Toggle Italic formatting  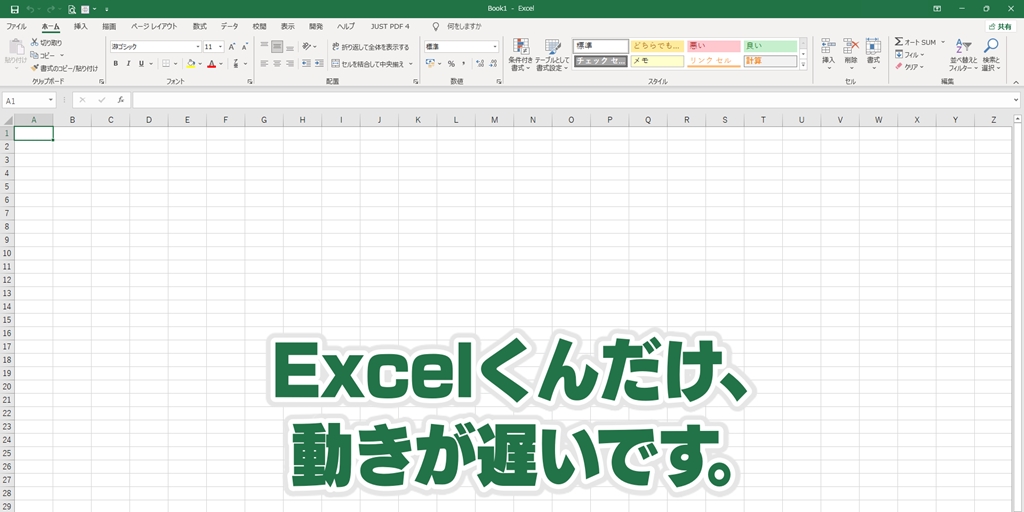(129, 63)
